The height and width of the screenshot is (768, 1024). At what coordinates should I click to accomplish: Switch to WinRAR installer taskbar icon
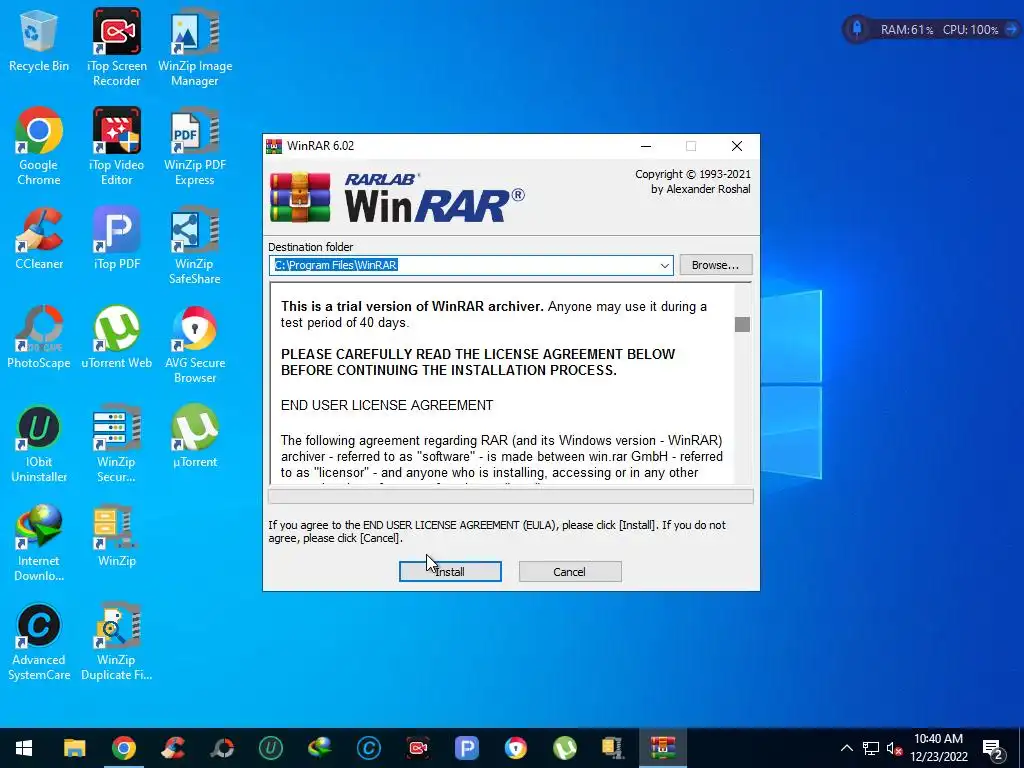(x=662, y=748)
